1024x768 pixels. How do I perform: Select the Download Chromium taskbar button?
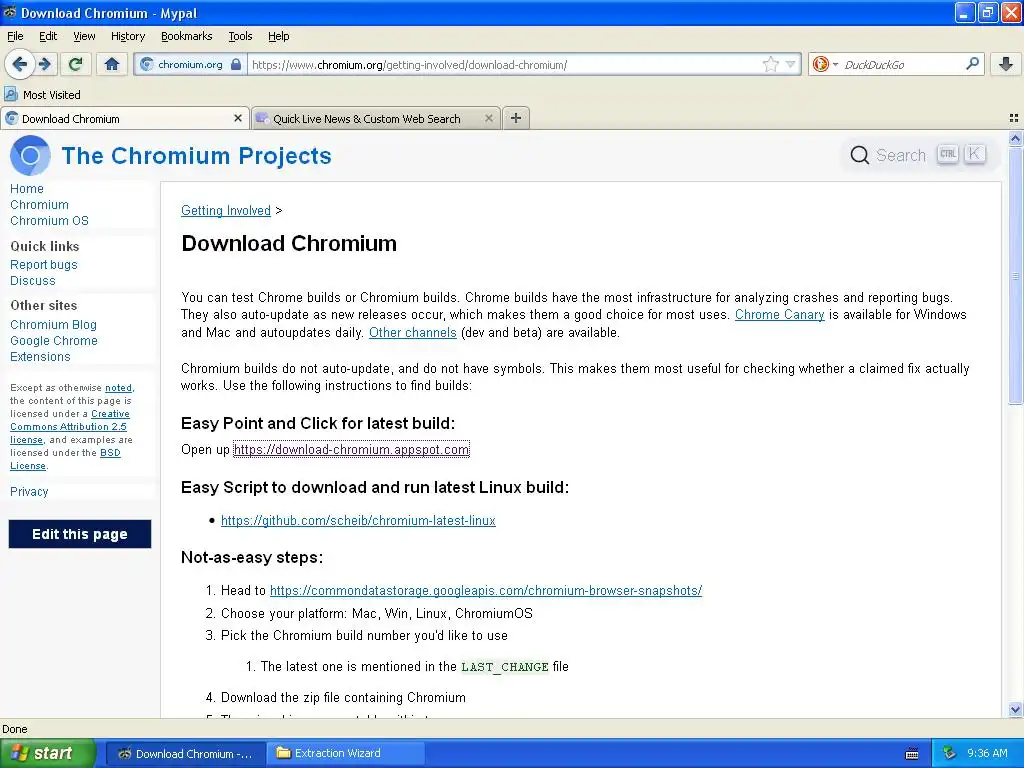click(x=185, y=754)
